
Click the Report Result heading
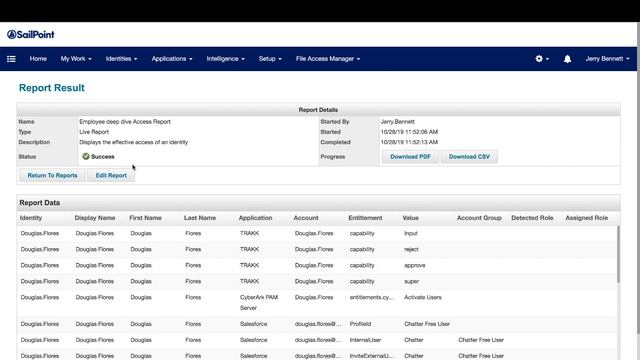click(x=52, y=88)
